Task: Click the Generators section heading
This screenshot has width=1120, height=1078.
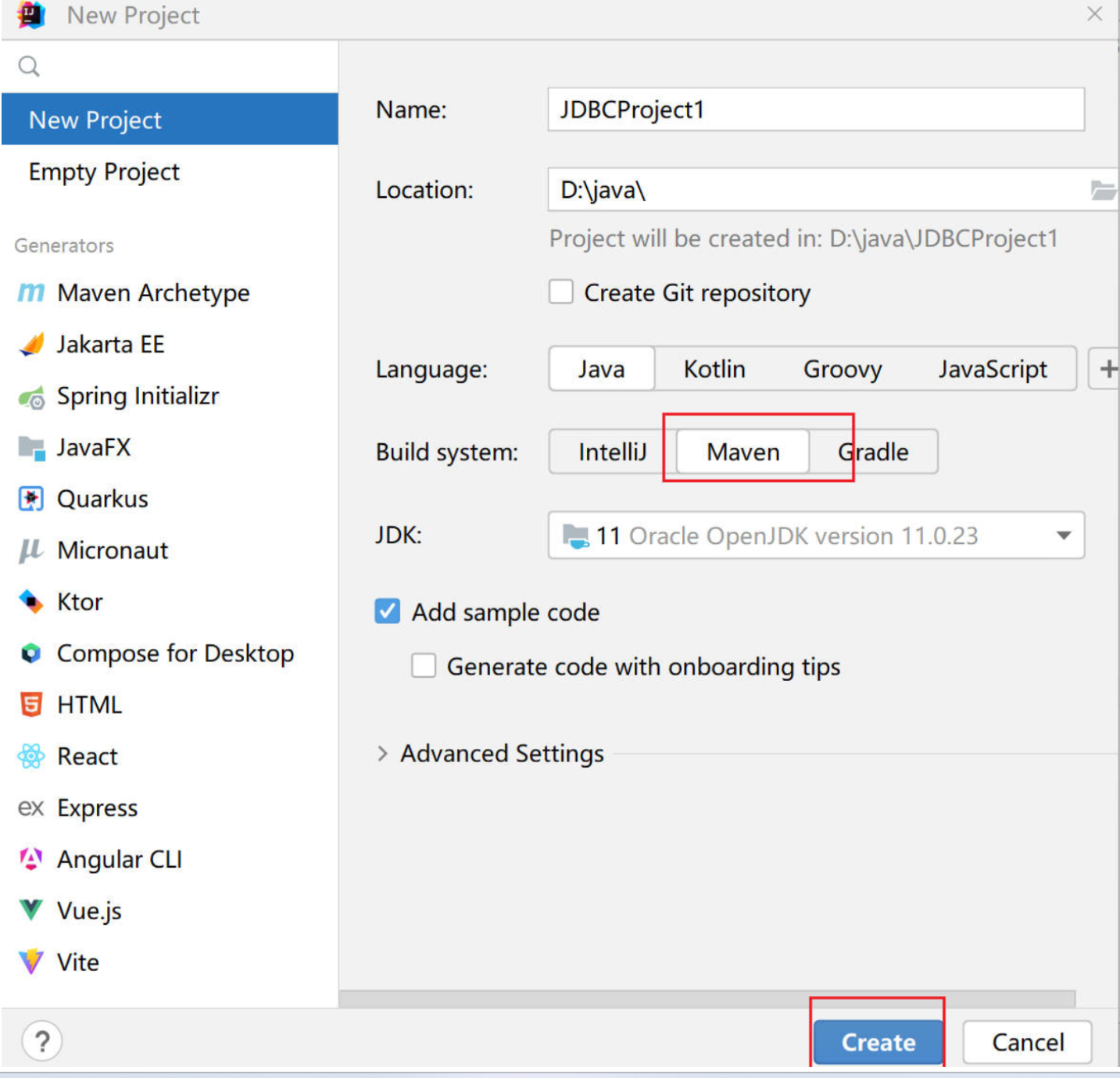Action: 64,245
